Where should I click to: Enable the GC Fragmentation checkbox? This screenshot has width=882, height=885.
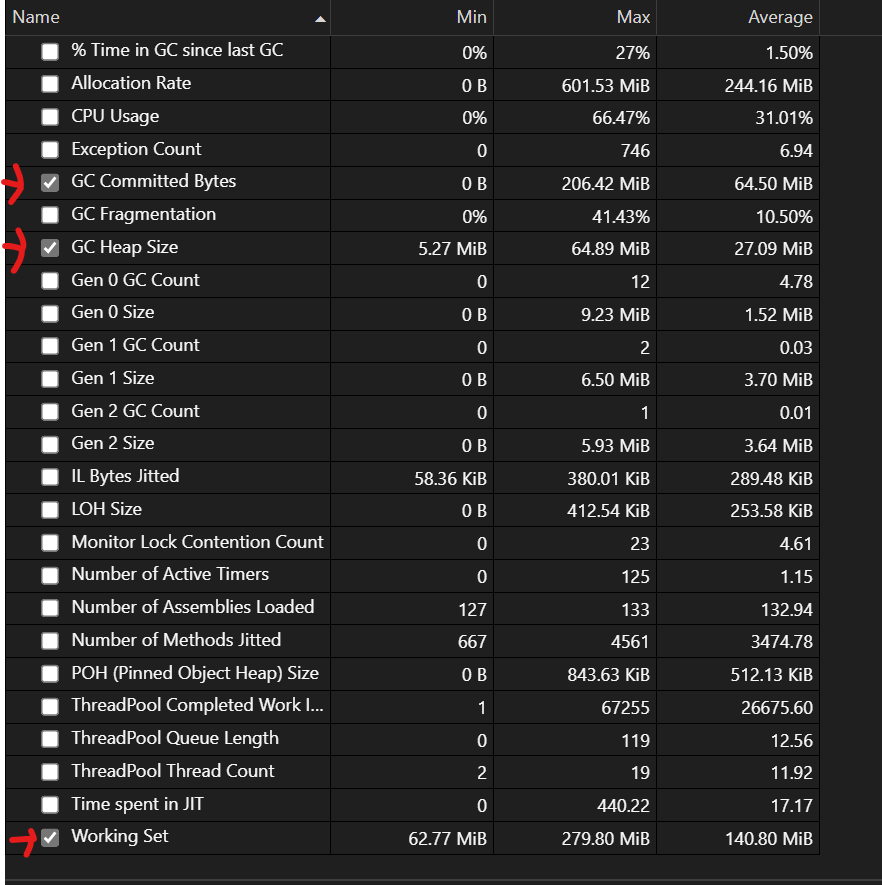pyautogui.click(x=50, y=215)
